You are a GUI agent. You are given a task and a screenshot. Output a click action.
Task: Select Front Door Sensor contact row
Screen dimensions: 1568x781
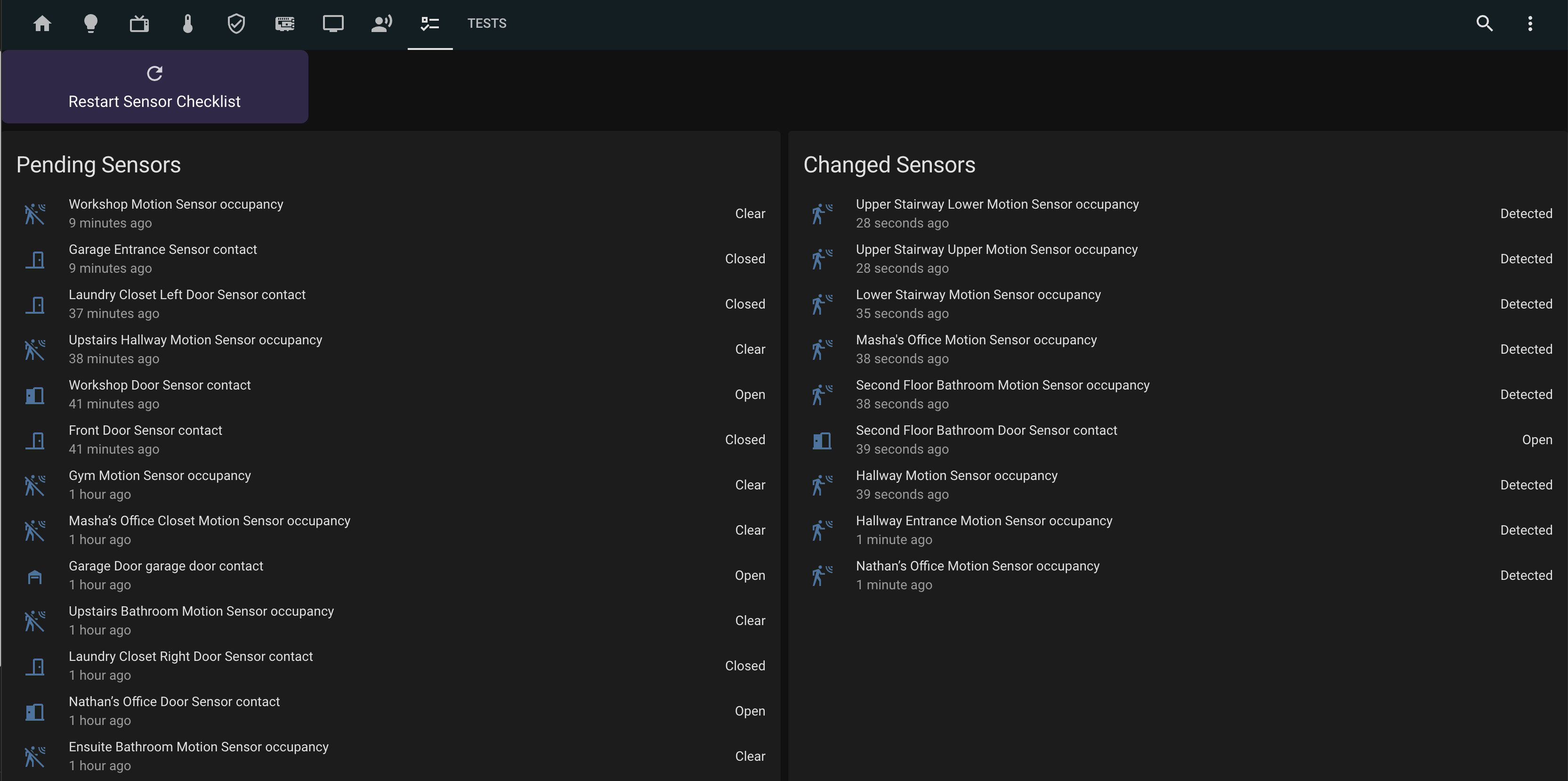[145, 431]
